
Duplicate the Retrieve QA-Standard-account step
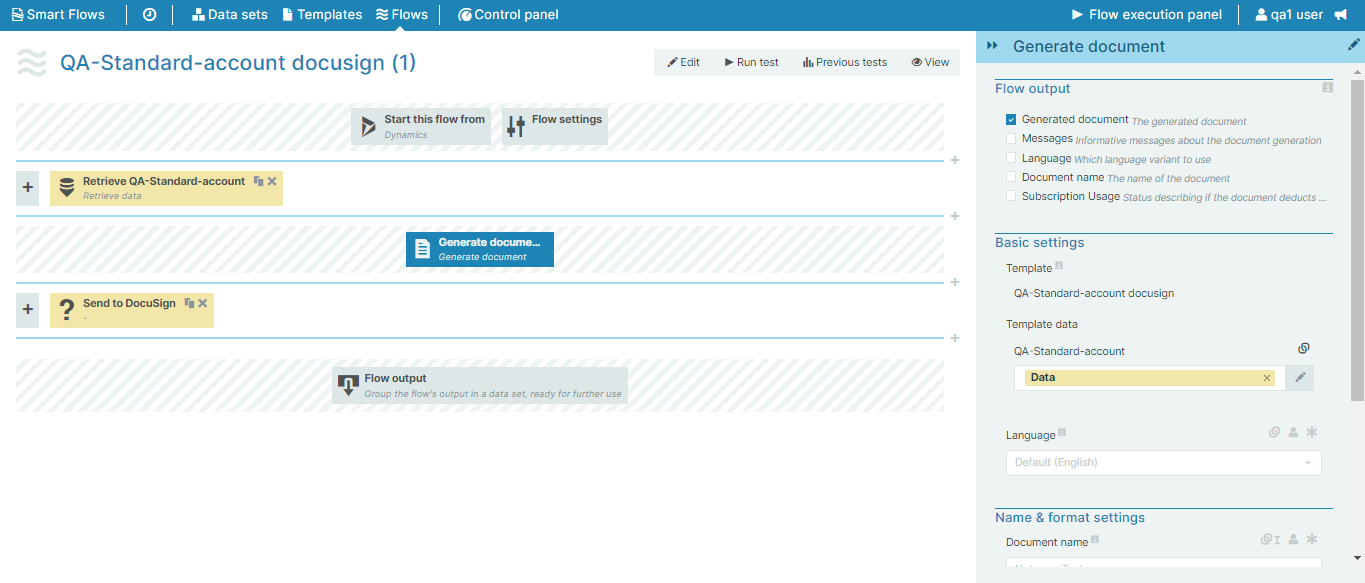pos(258,181)
